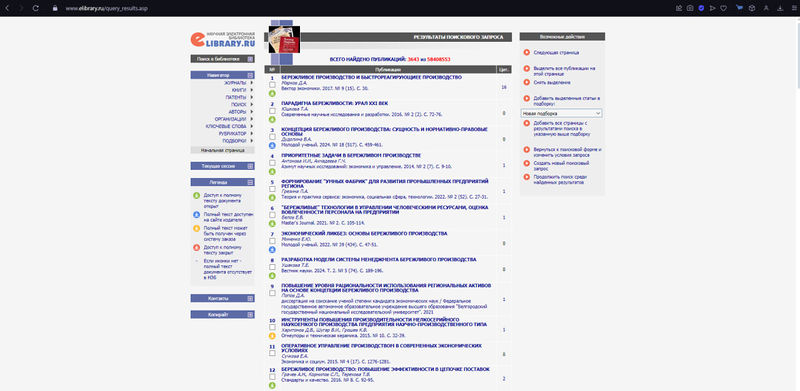Tick the checkbox for publication 4
Image resolution: width=800 pixels, height=391 pixels.
click(x=272, y=163)
